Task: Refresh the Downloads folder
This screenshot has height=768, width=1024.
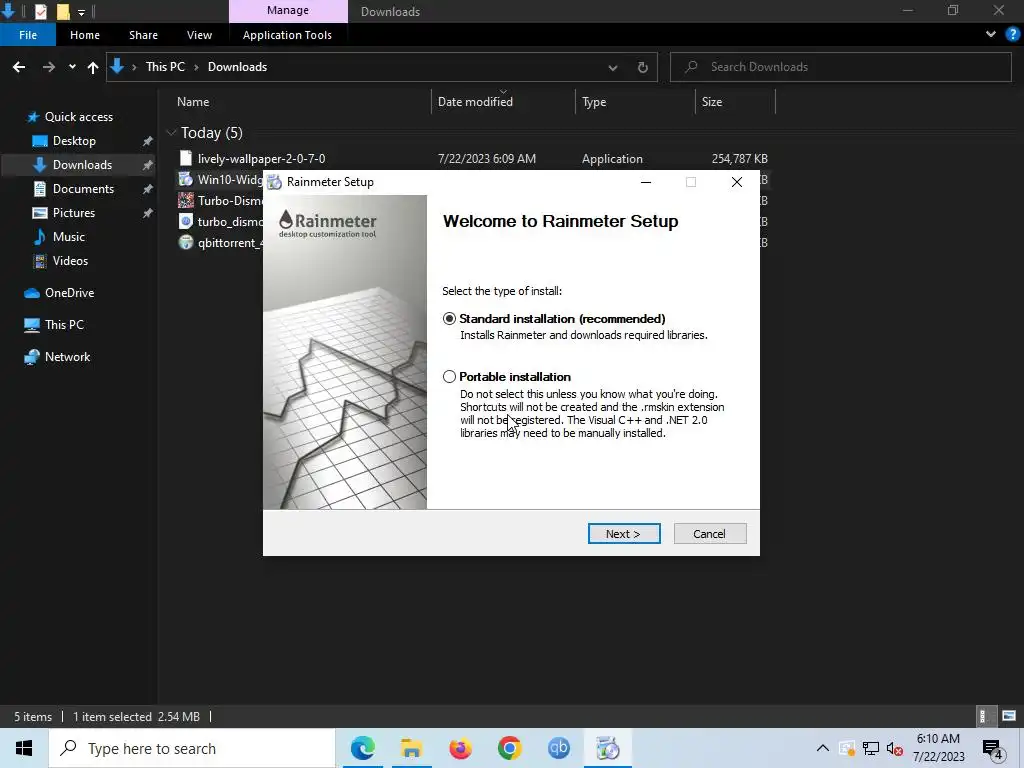Action: (x=643, y=67)
